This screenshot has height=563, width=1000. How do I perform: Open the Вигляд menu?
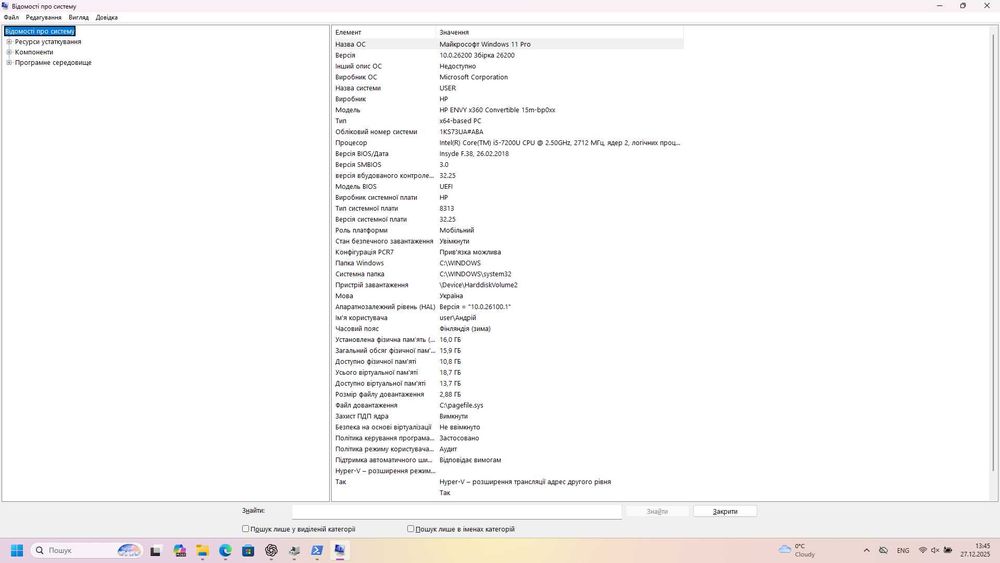(x=78, y=17)
